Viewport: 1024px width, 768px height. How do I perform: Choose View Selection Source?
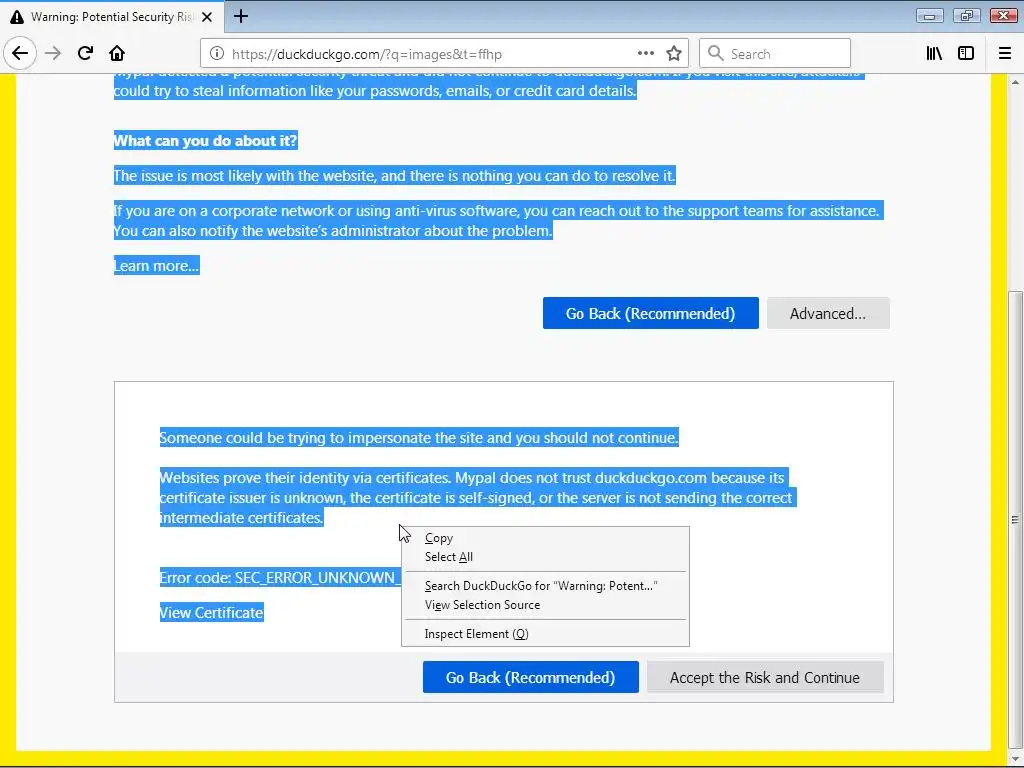coord(482,605)
